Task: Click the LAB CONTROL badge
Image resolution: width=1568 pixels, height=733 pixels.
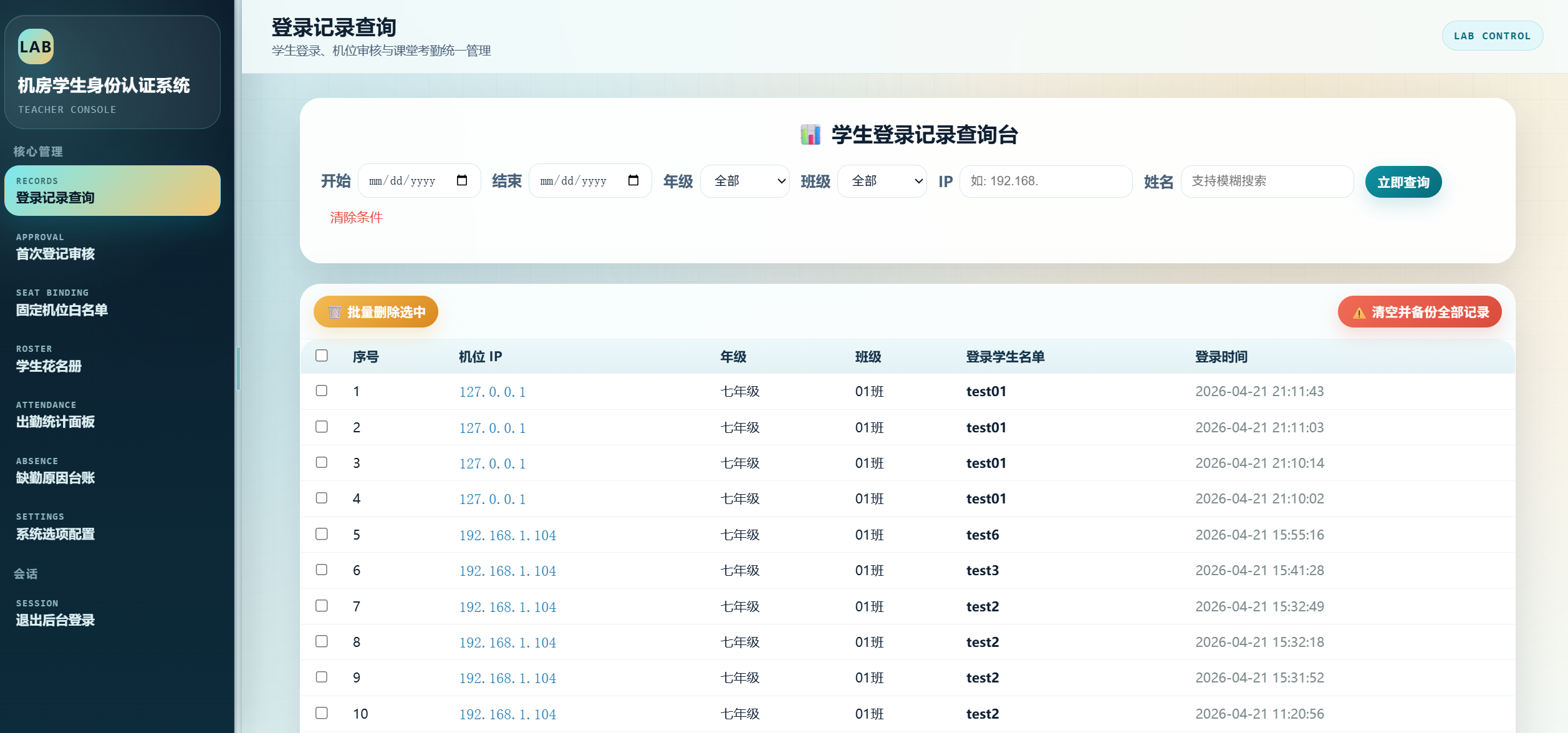Action: click(x=1493, y=36)
